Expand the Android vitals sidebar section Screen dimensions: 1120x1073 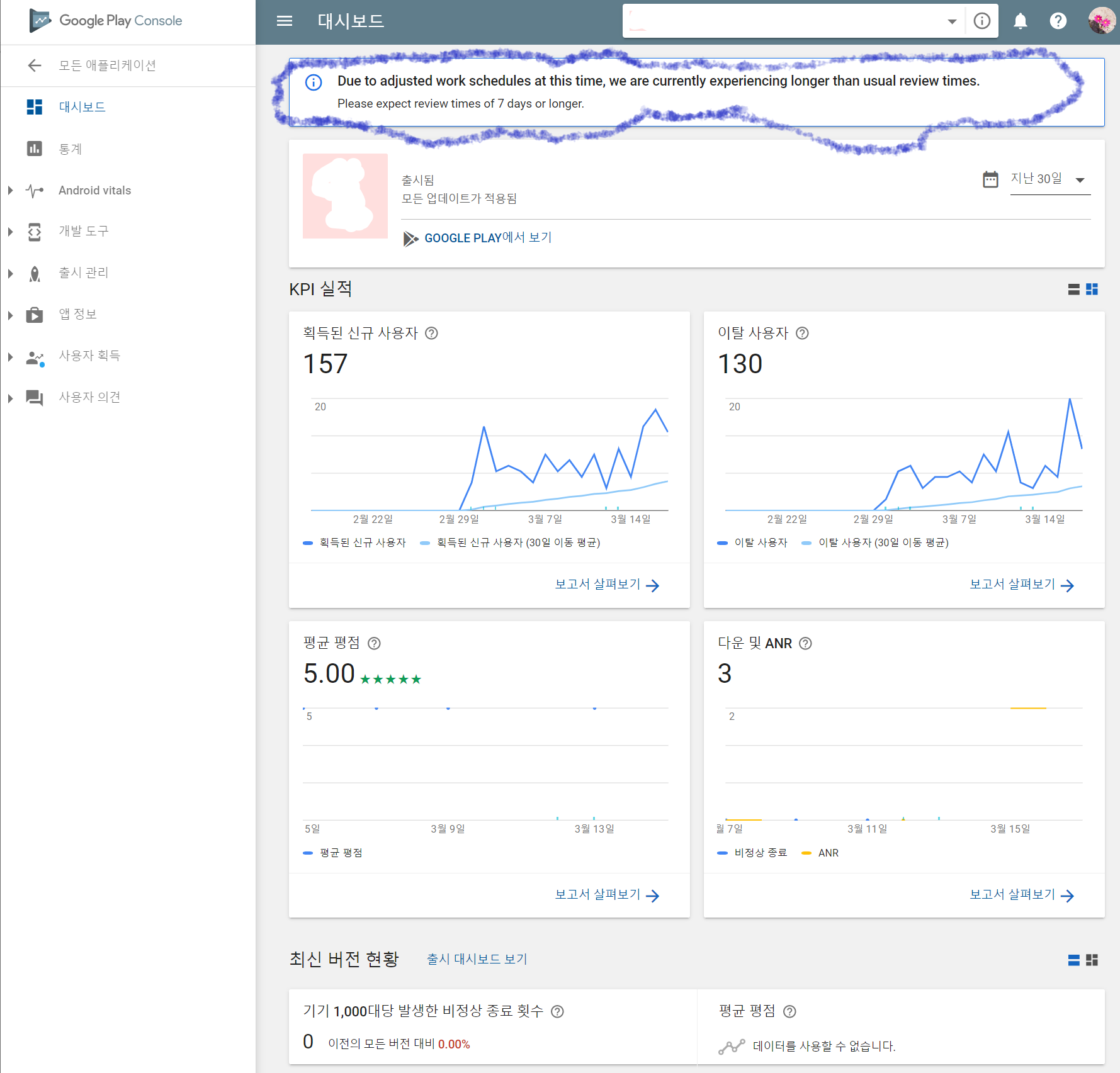click(x=11, y=190)
